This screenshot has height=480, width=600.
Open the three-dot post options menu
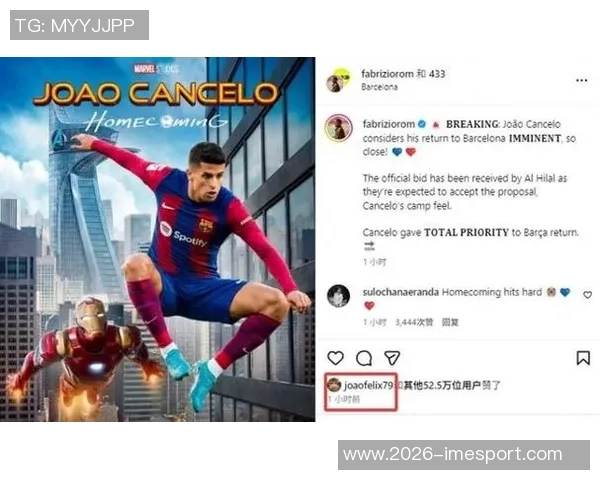coord(582,80)
